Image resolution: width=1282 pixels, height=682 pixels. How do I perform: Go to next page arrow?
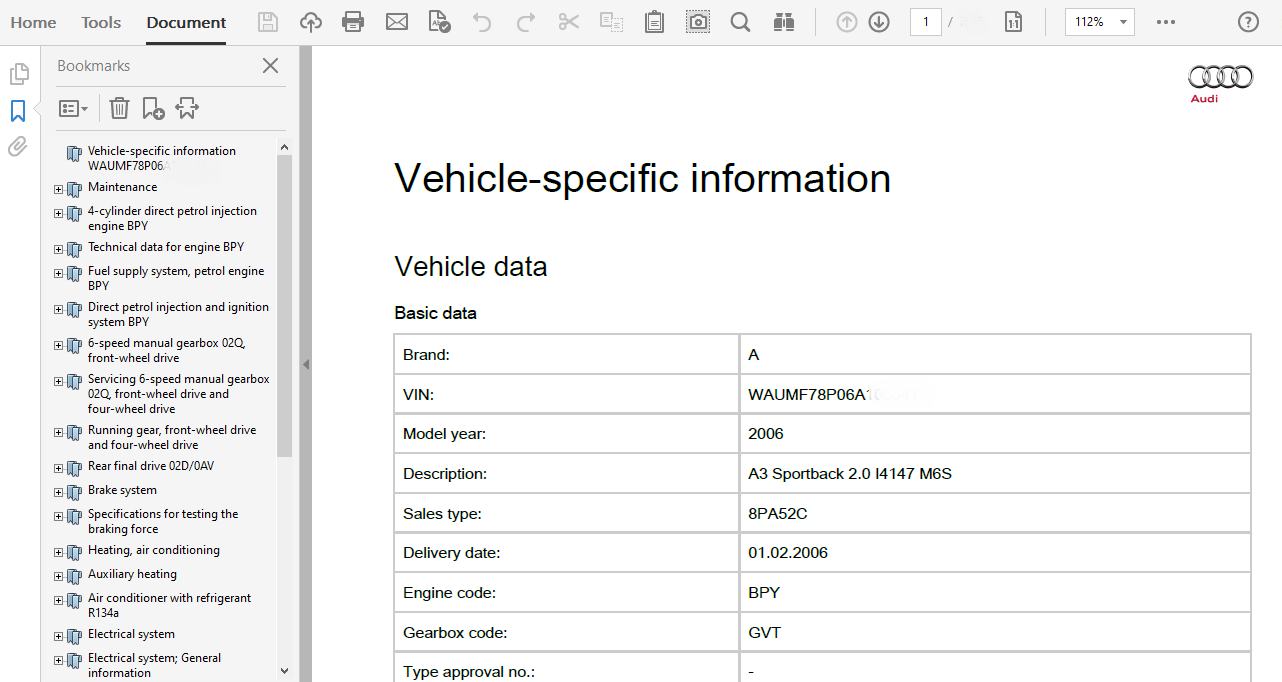pos(879,22)
